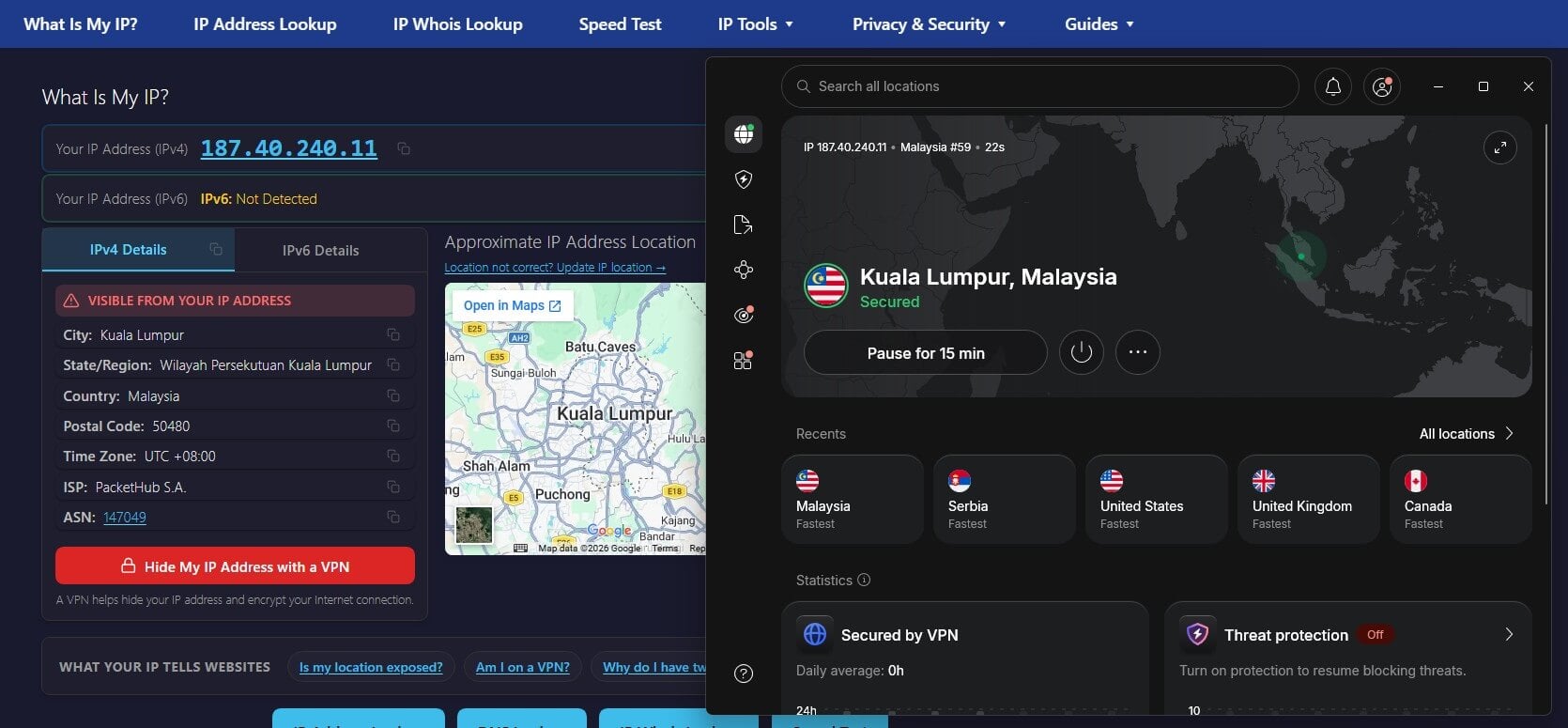Expand the Privacy & Security menu
The width and height of the screenshot is (1568, 728).
coord(929,24)
